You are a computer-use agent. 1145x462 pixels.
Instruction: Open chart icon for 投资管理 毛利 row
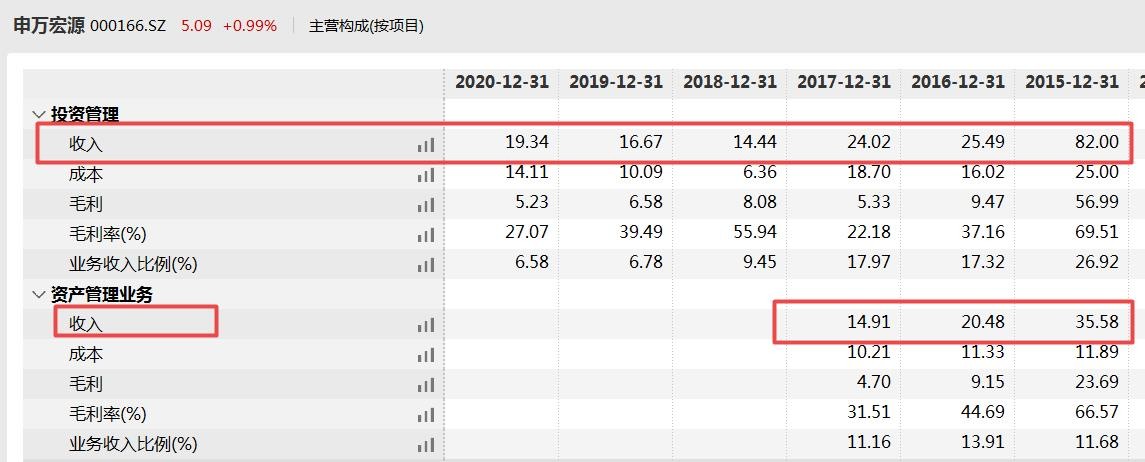click(x=426, y=205)
